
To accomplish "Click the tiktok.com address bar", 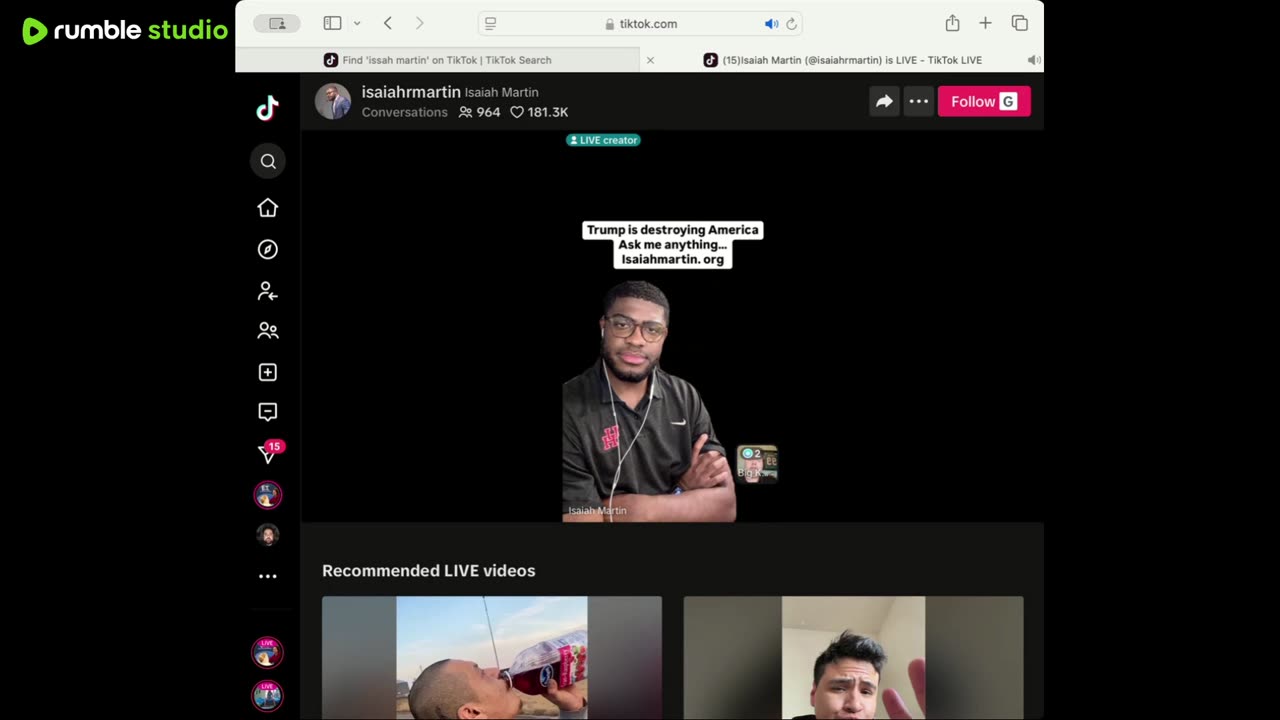I will pos(640,24).
